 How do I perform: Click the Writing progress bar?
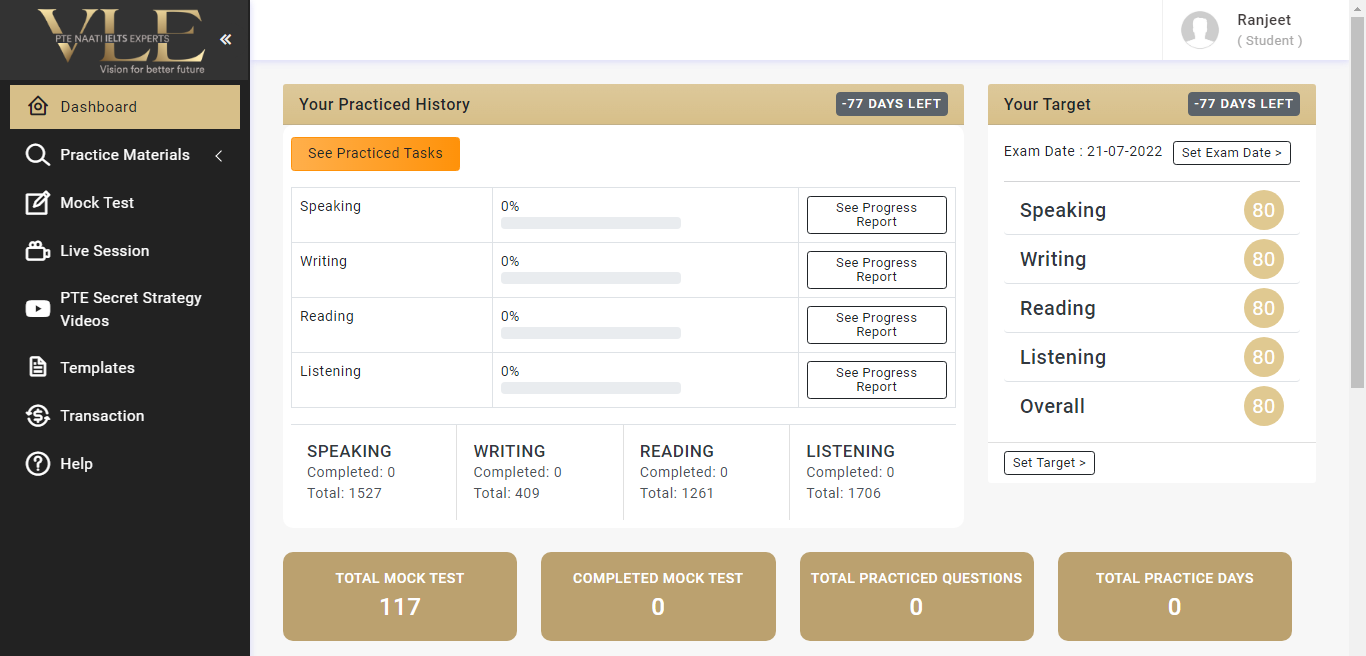tap(590, 278)
